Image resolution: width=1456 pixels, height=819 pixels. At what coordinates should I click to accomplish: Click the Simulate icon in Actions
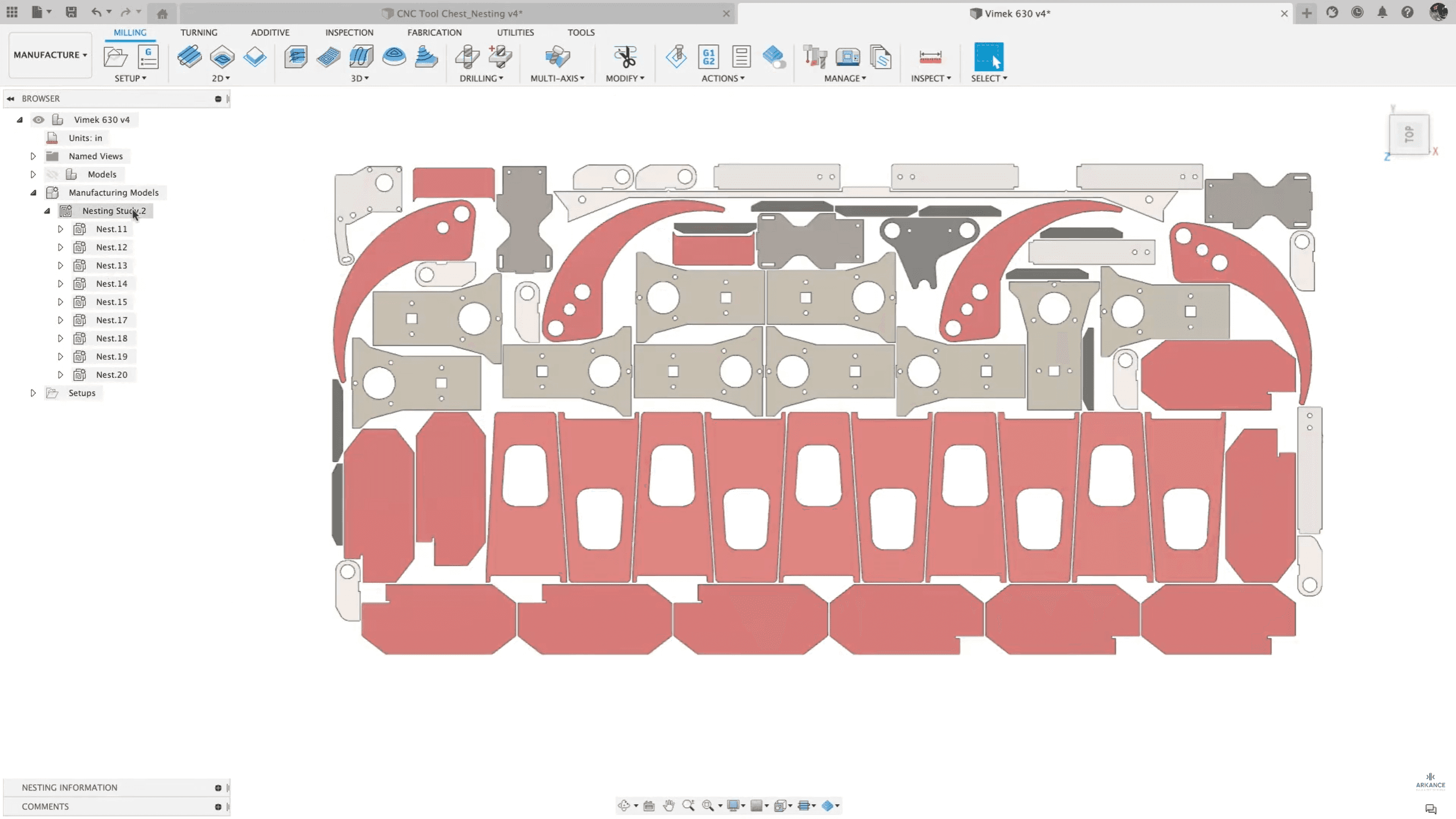[676, 57]
